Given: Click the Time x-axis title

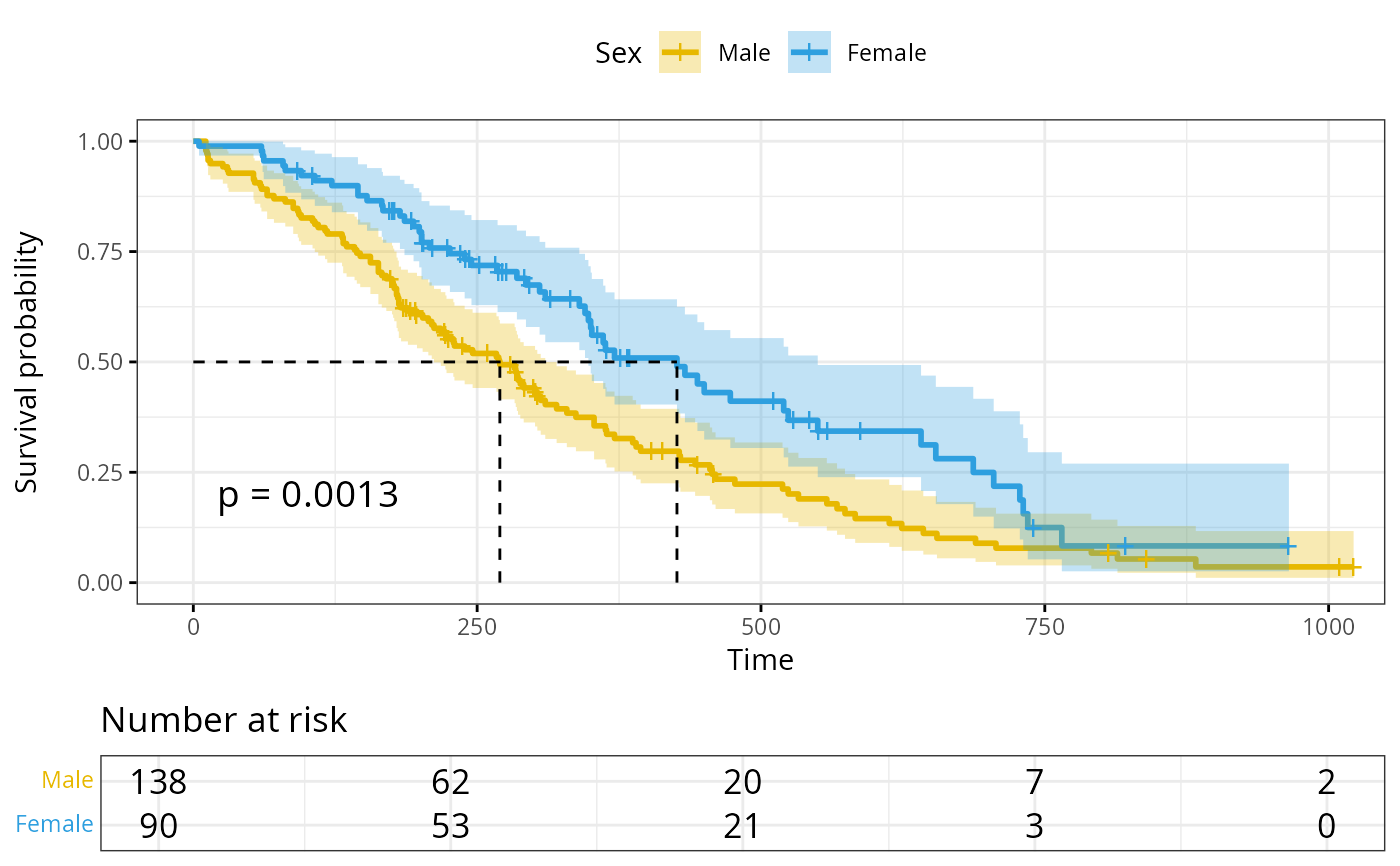Looking at the screenshot, I should click(x=760, y=660).
